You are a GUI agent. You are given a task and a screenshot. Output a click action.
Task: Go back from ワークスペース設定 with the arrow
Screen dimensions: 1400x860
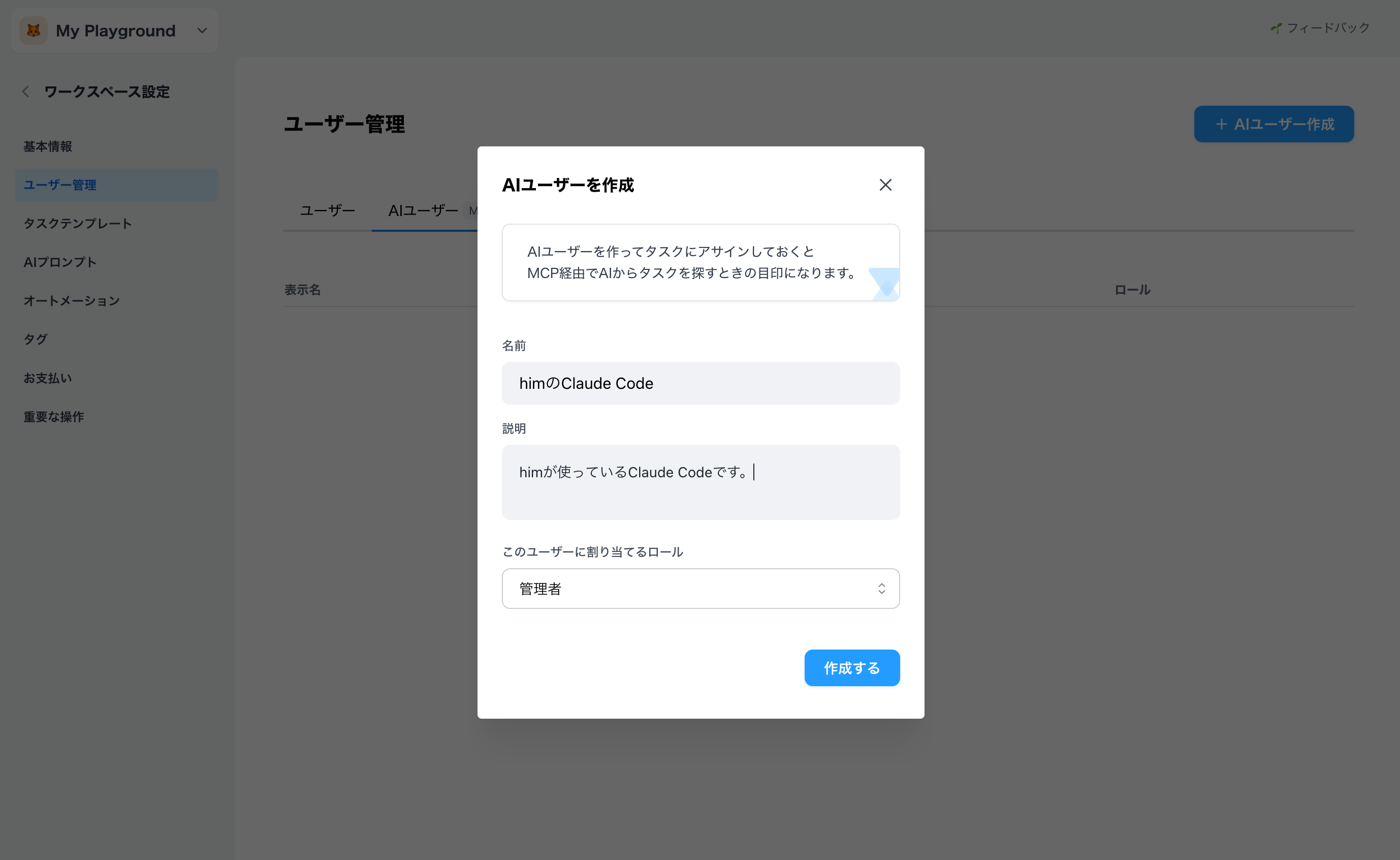(x=25, y=91)
